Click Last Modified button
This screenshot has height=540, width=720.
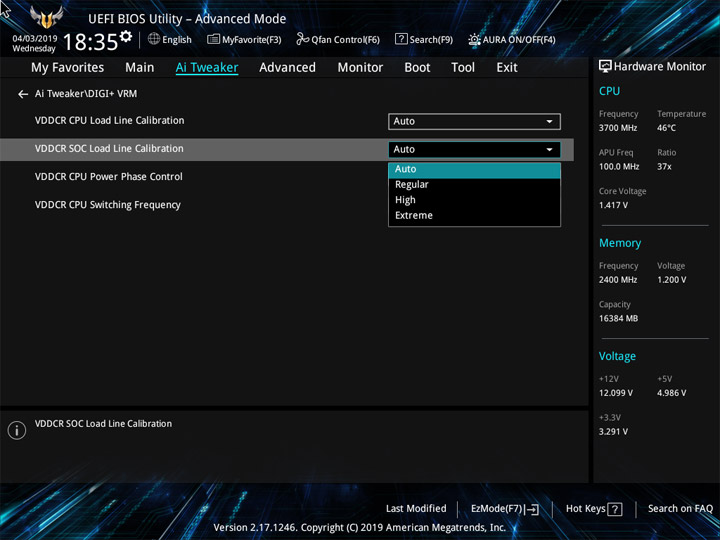pos(416,509)
